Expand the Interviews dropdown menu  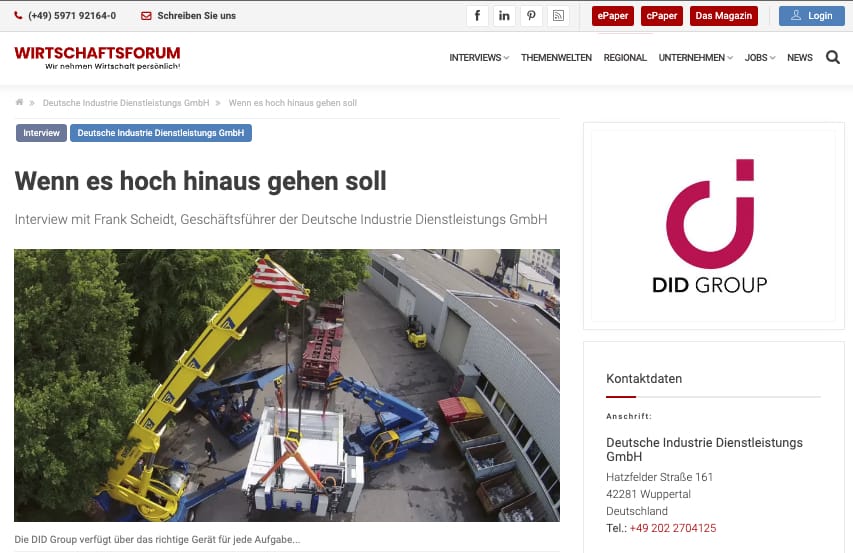coord(479,58)
